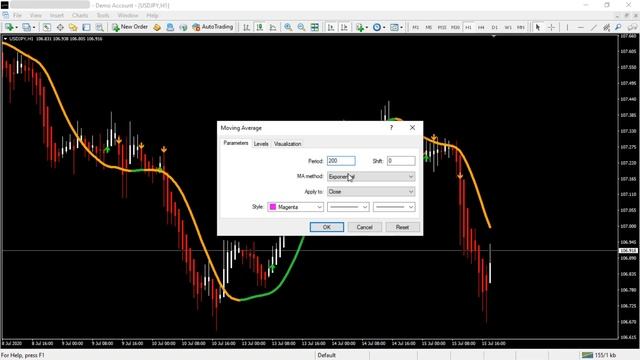Click the globe icon beside AutoTrading
640x360 pixels.
point(183,27)
